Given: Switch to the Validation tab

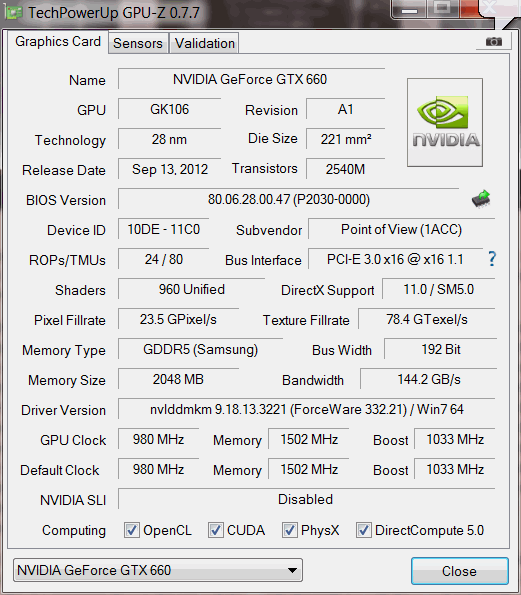Looking at the screenshot, I should 205,43.
